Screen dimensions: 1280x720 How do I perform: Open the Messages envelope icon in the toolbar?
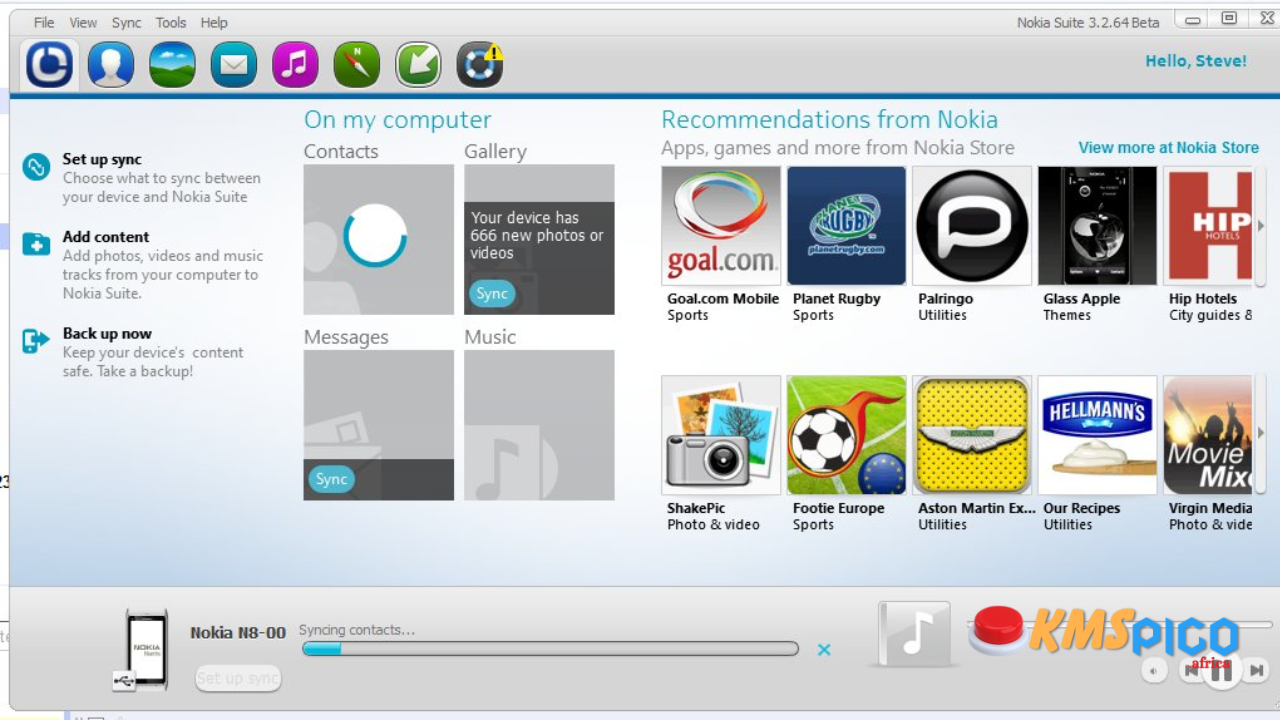tap(233, 65)
